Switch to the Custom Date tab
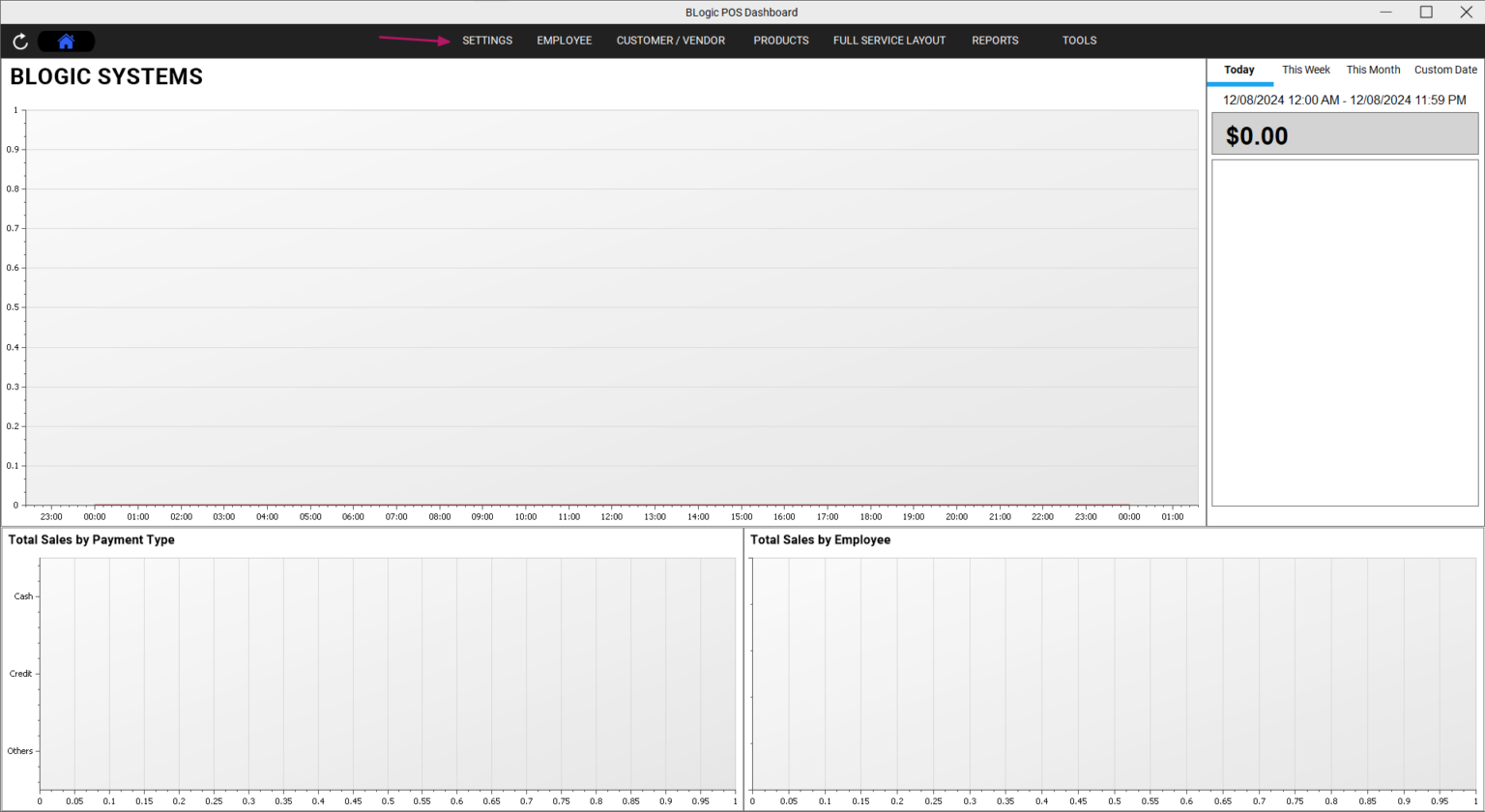Screen dimensions: 1485x812 pyautogui.click(x=1445, y=70)
